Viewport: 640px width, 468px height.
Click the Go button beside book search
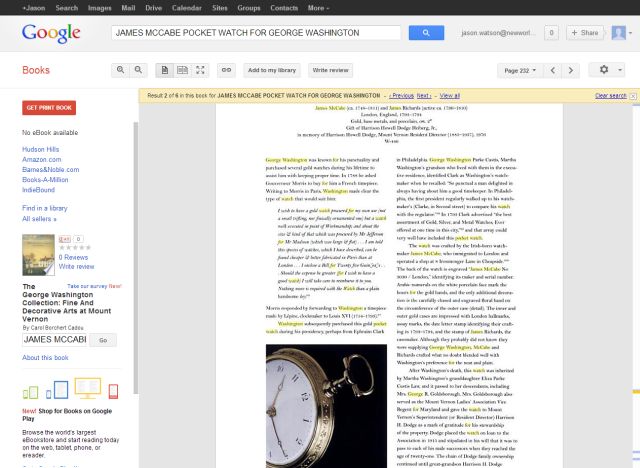coord(103,340)
